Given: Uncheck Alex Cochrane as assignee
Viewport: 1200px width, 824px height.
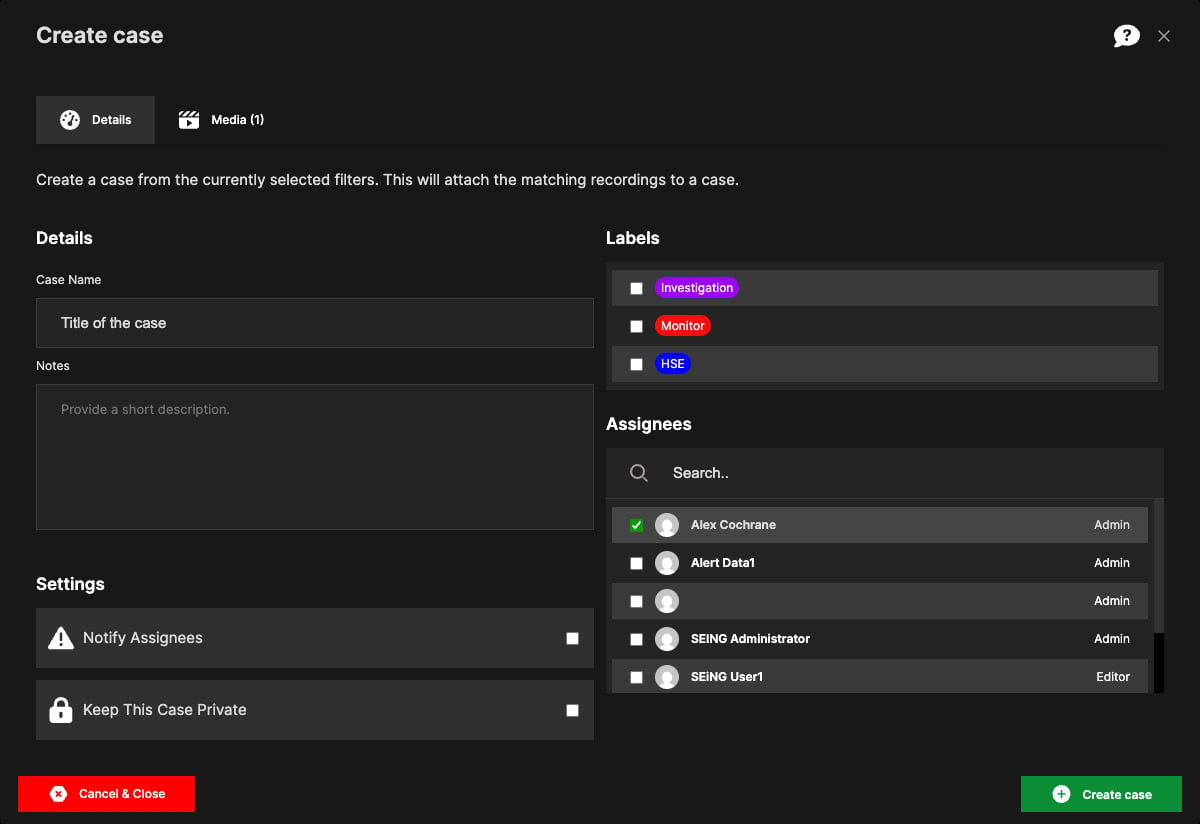Looking at the screenshot, I should coord(636,525).
